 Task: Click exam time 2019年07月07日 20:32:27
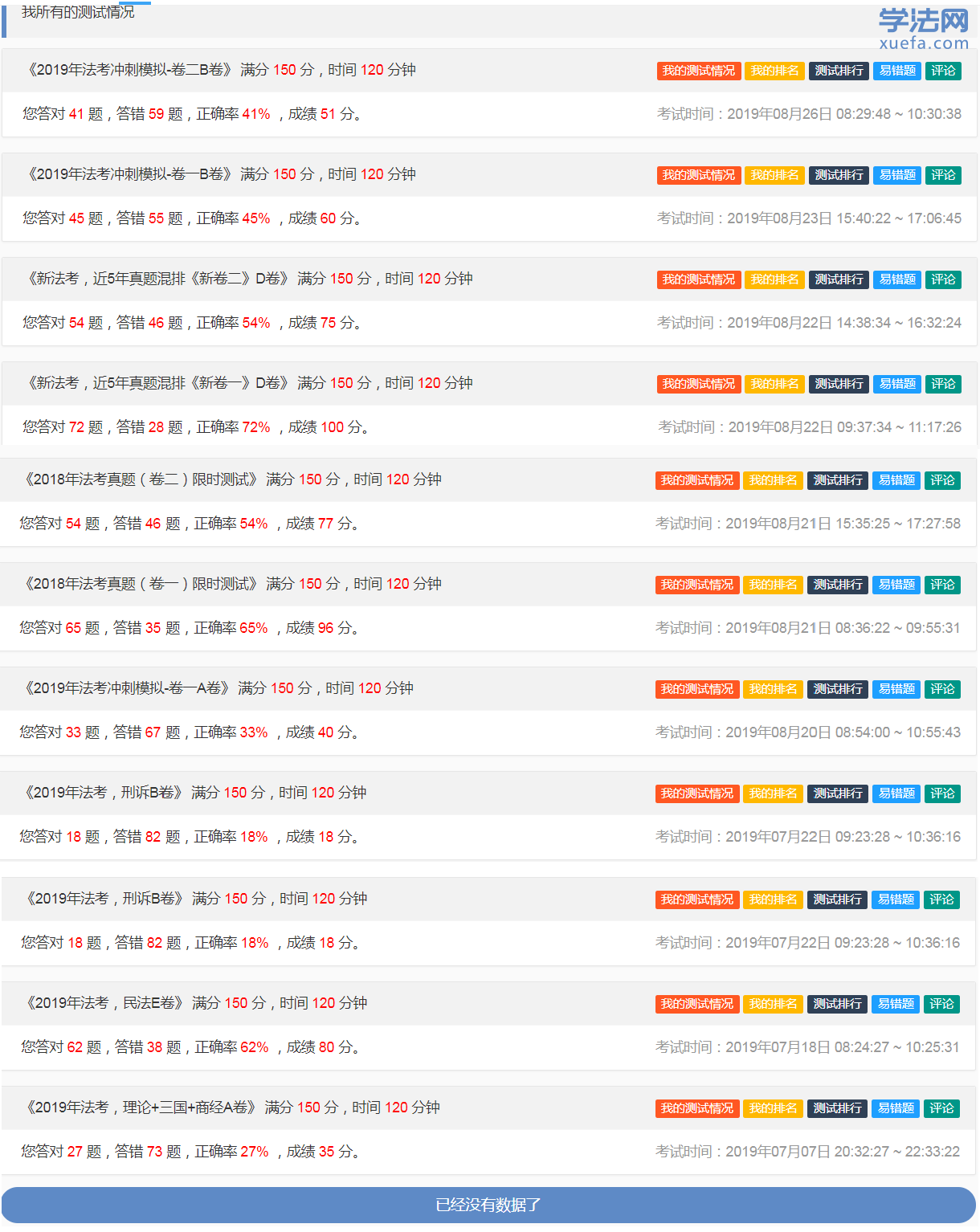807,1152
